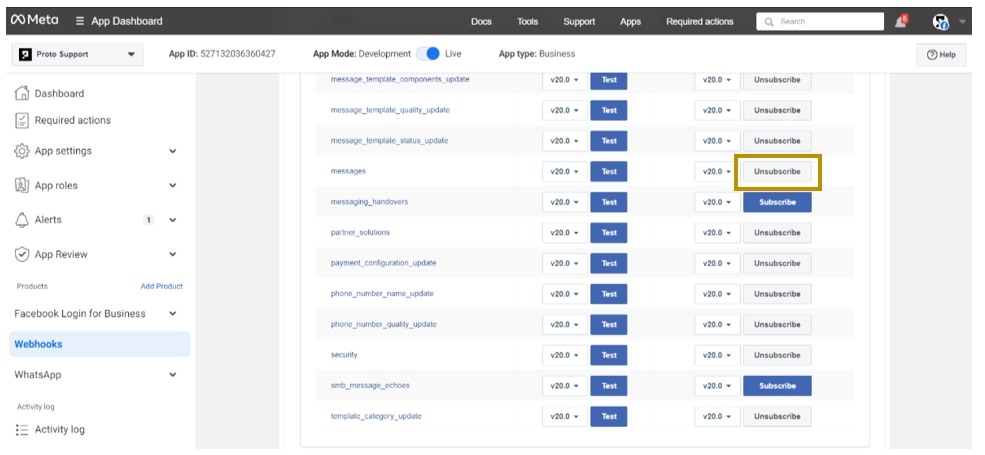The height and width of the screenshot is (455, 985).
Task: Expand the Alerts sidebar section
Action: [x=172, y=220]
